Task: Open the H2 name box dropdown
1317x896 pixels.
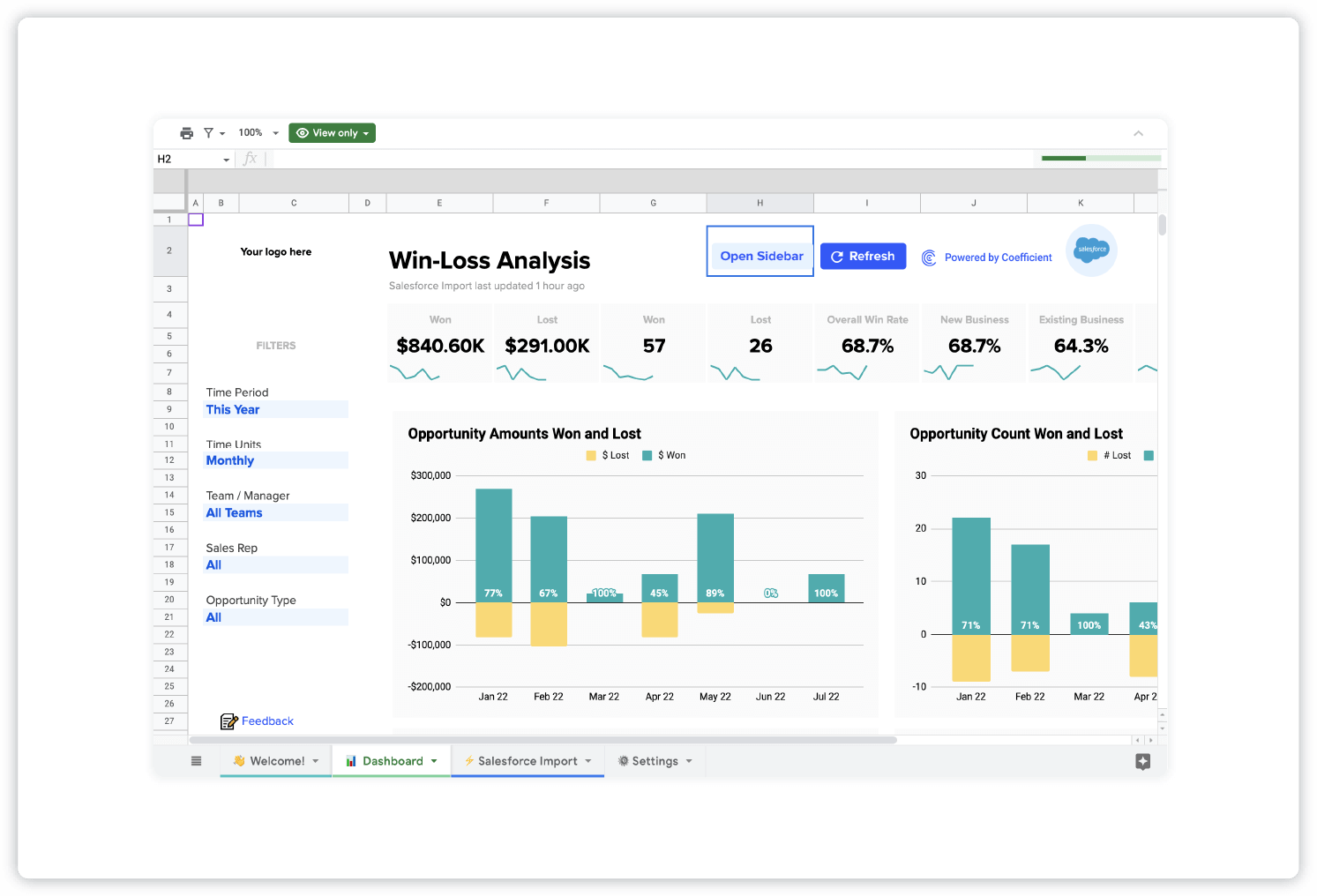Action: 226,160
